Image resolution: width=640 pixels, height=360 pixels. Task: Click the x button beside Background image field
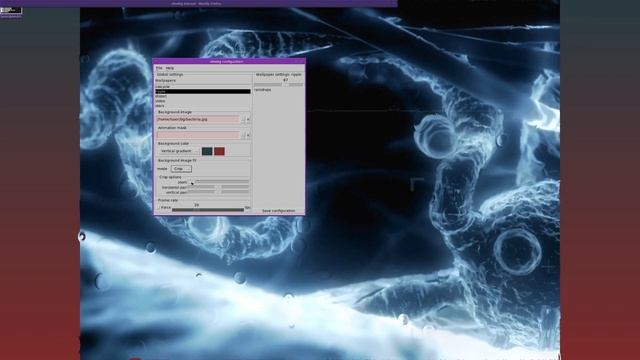(x=248, y=119)
